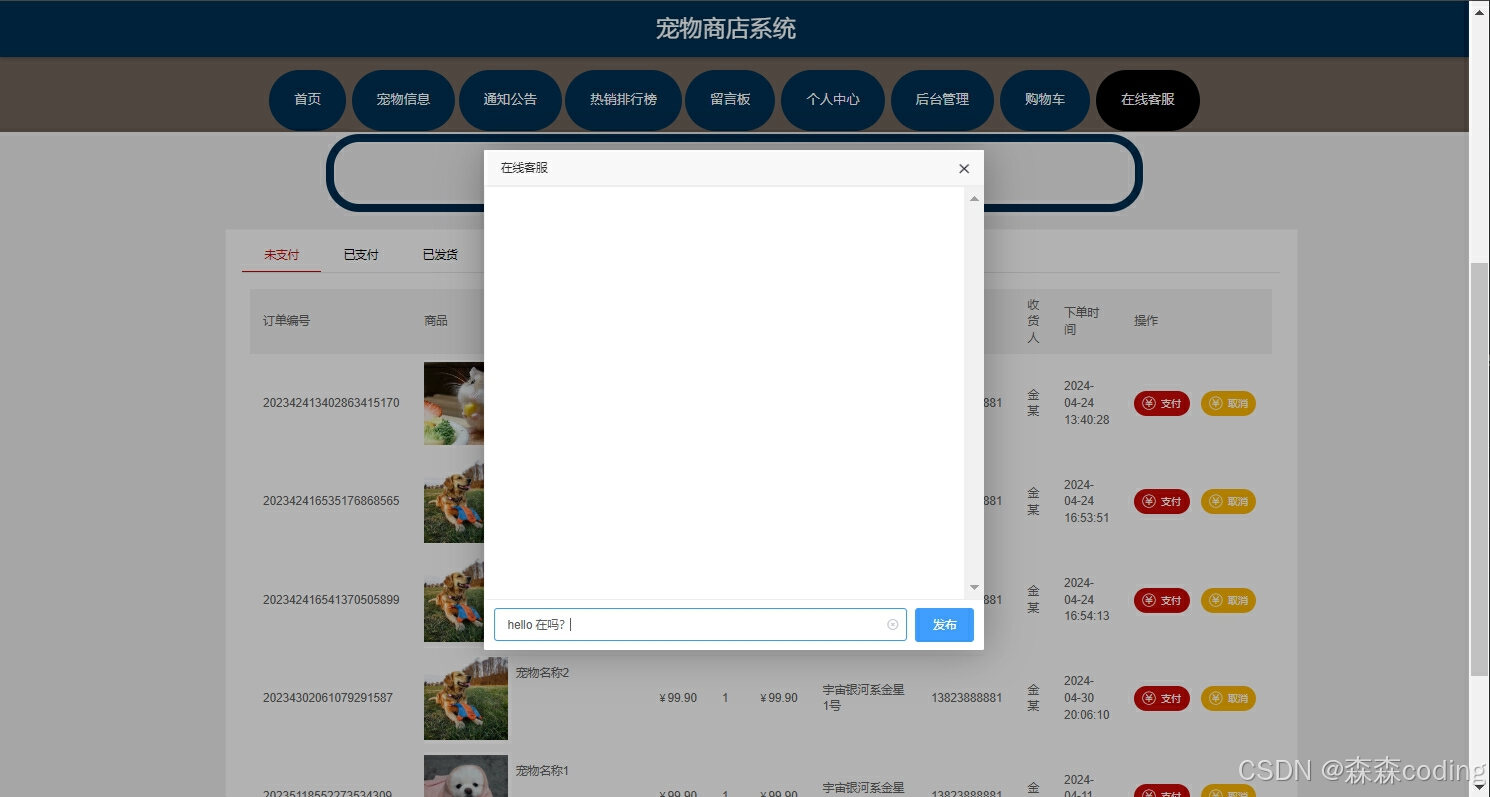1490x797 pixels.
Task: Click the dog thumbnail of order 202342416535176868565
Action: click(x=454, y=501)
